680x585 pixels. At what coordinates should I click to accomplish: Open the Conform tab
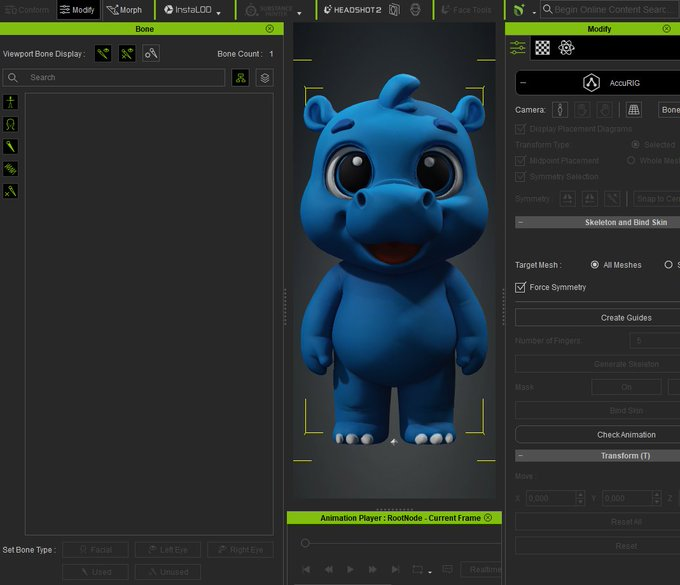click(x=26, y=10)
